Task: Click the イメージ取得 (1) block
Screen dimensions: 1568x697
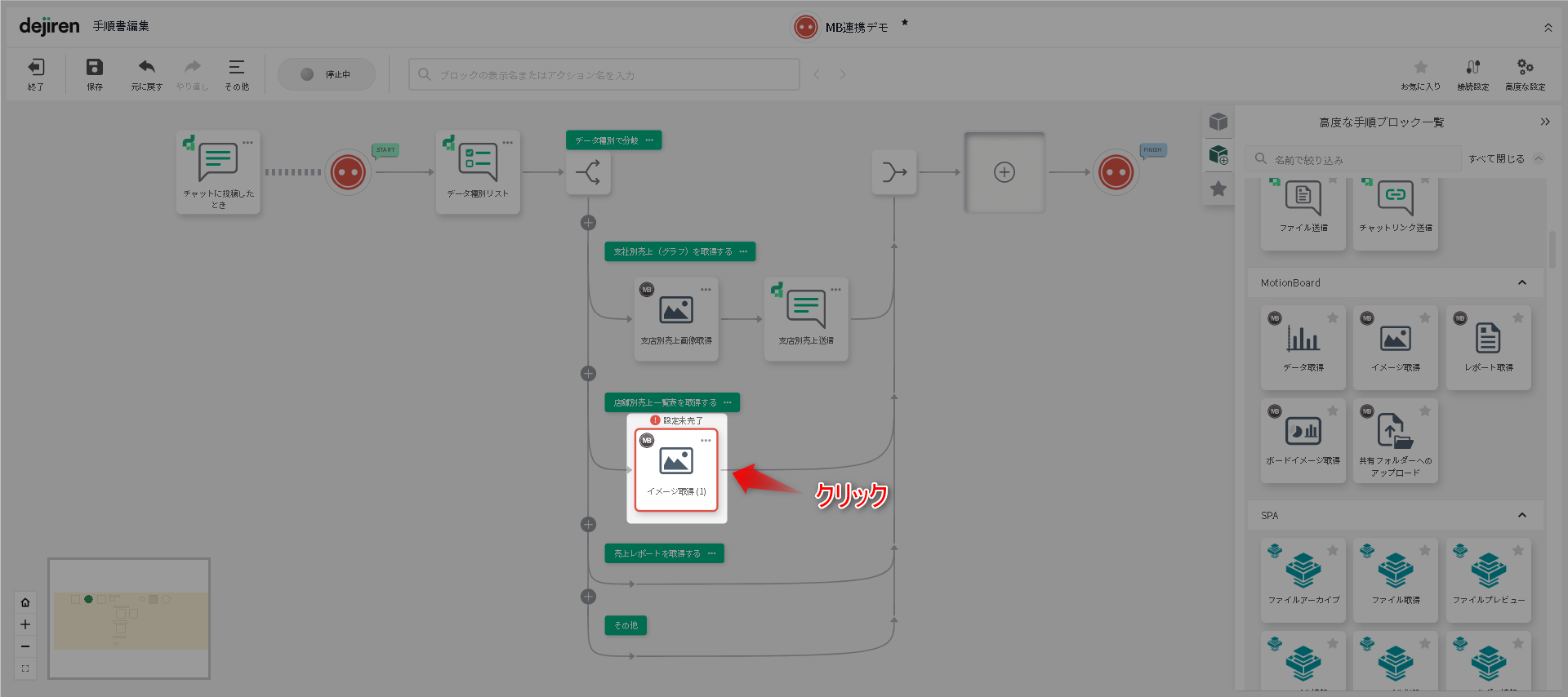Action: pyautogui.click(x=676, y=470)
